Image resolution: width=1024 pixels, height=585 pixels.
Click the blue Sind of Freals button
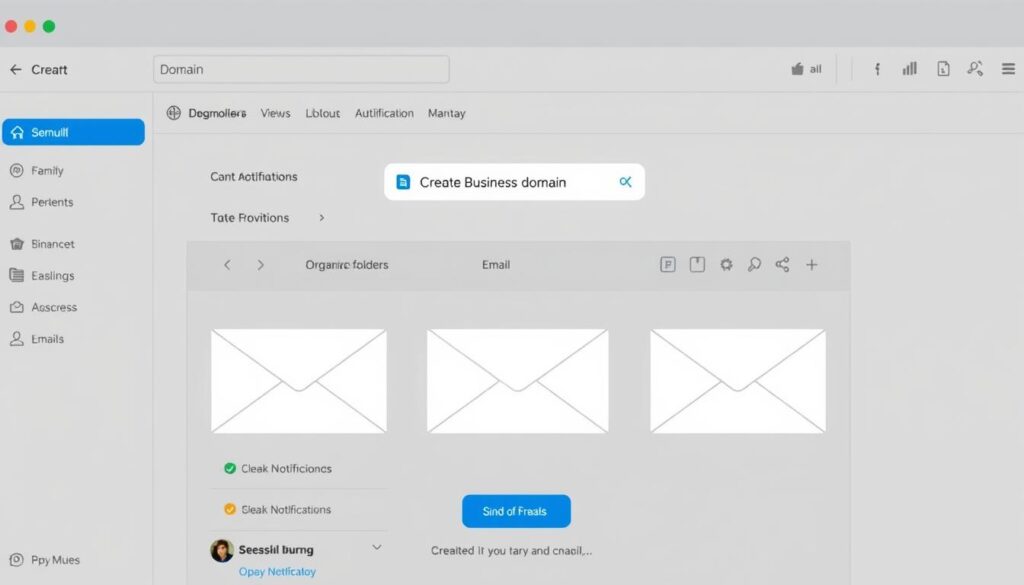516,510
